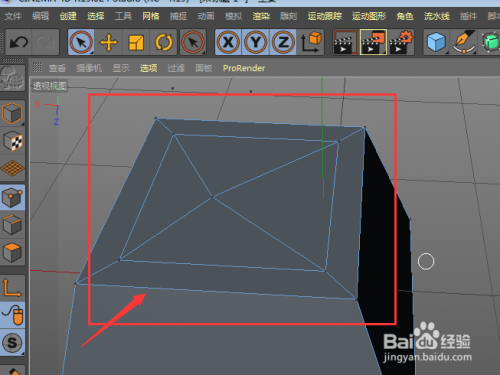Toggle the Enable Axis icon
Image resolution: width=500 pixels, height=375 pixels.
pos(12,288)
